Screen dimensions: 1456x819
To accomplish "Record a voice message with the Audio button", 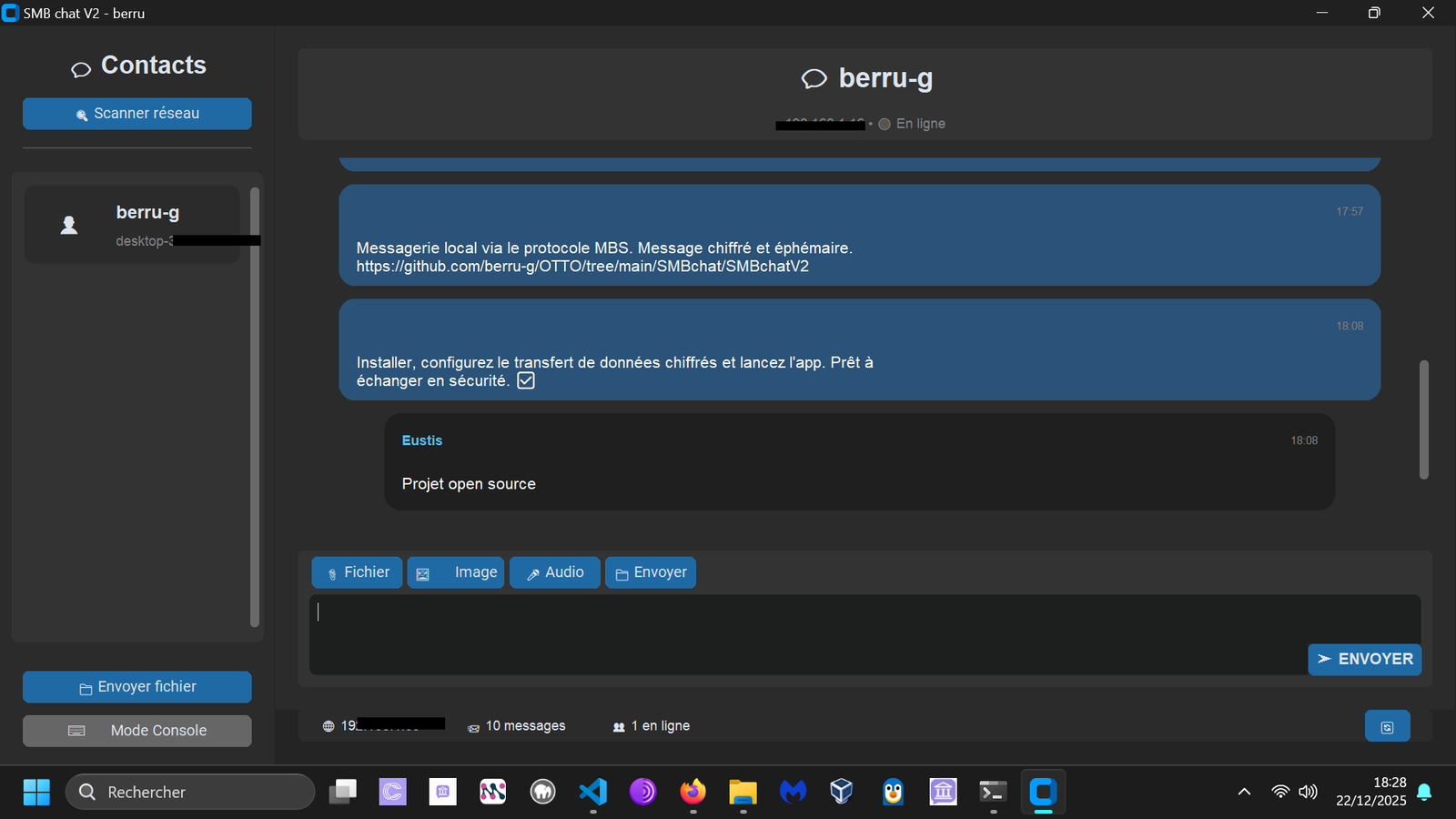I will coord(555,572).
